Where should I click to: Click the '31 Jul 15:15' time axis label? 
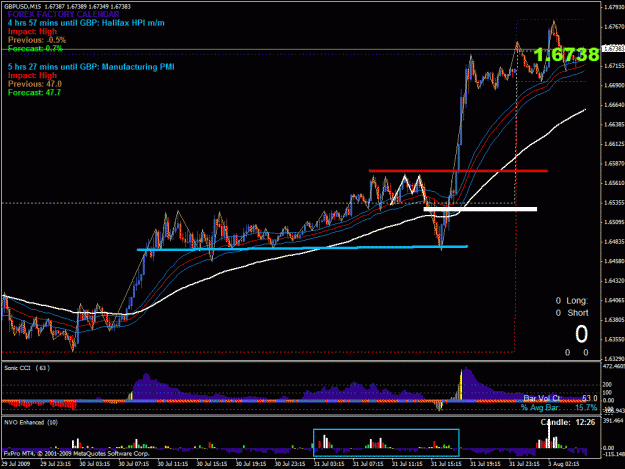pos(446,464)
